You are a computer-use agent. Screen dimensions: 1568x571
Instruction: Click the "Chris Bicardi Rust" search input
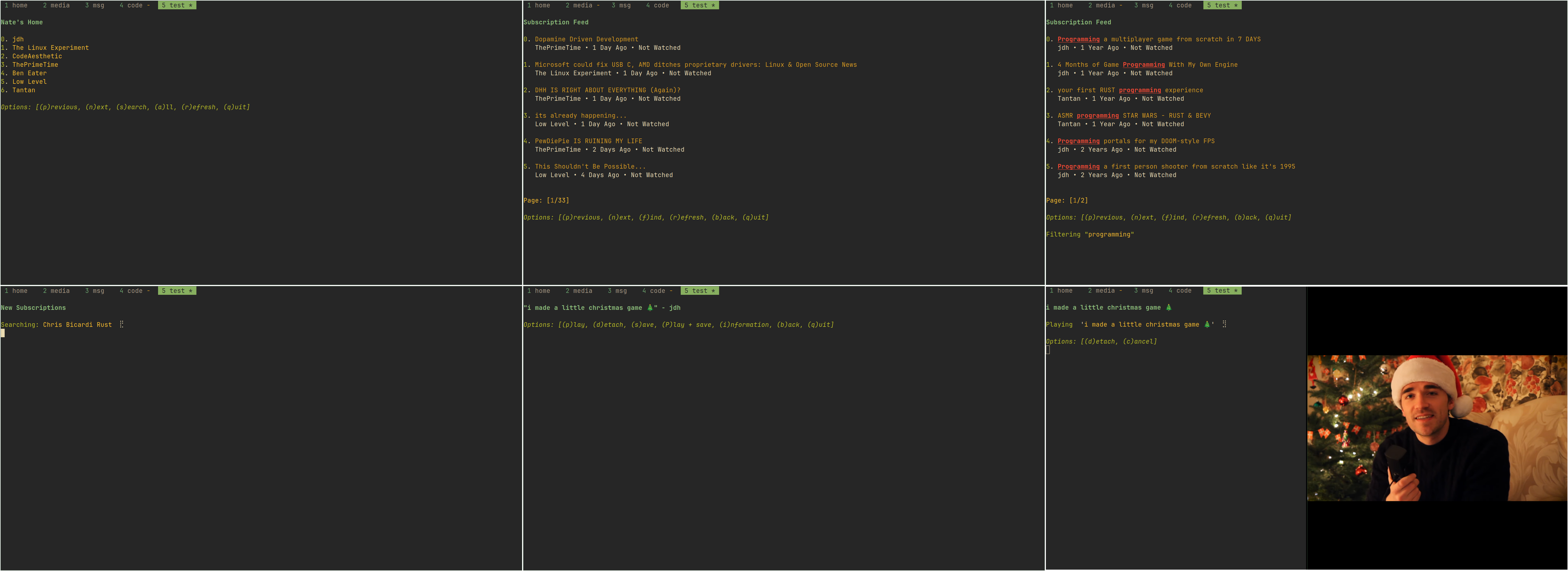[78, 324]
